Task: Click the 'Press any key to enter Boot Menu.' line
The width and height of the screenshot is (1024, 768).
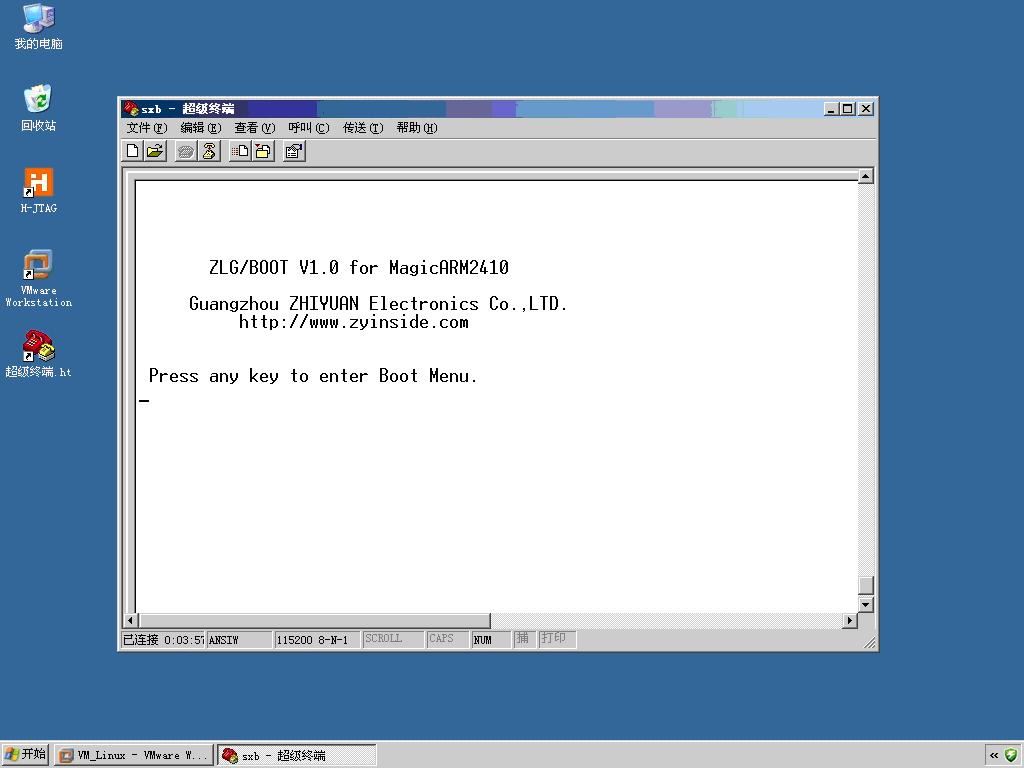Action: click(x=313, y=376)
